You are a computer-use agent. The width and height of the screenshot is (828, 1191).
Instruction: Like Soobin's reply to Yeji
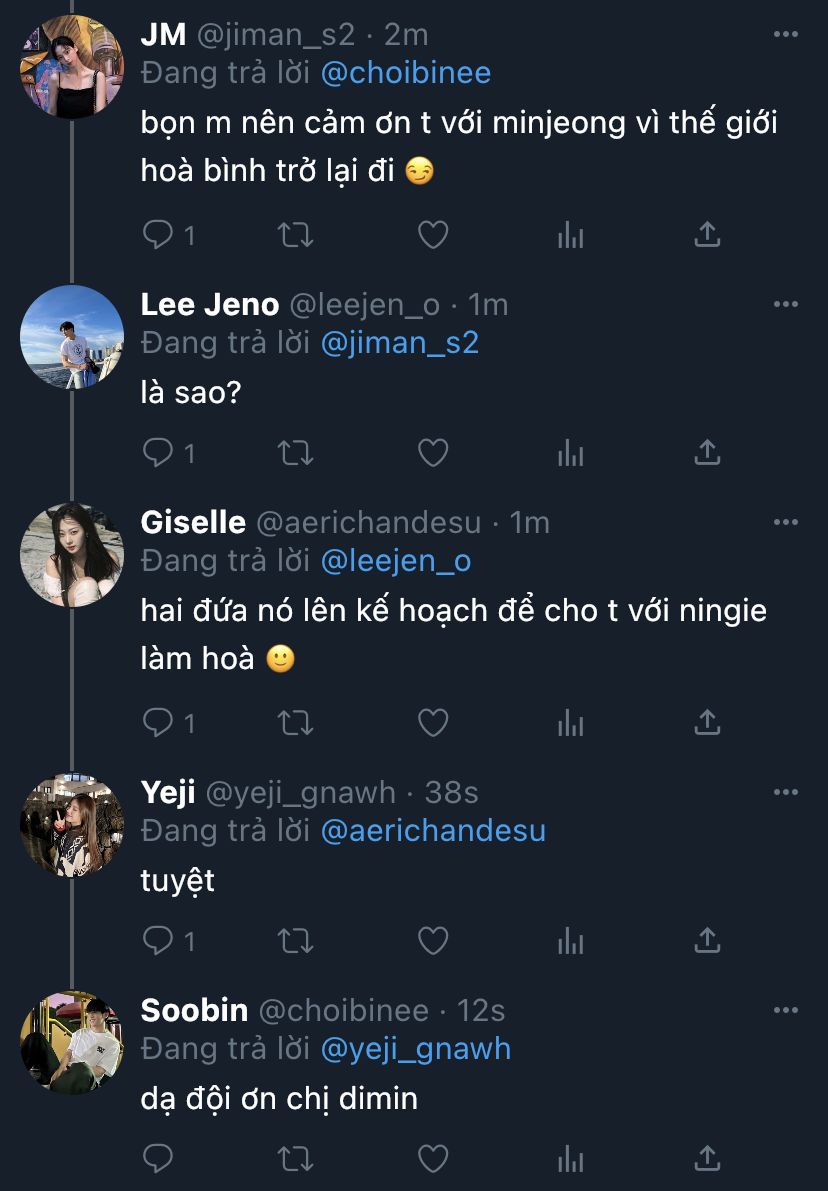pyautogui.click(x=432, y=1159)
